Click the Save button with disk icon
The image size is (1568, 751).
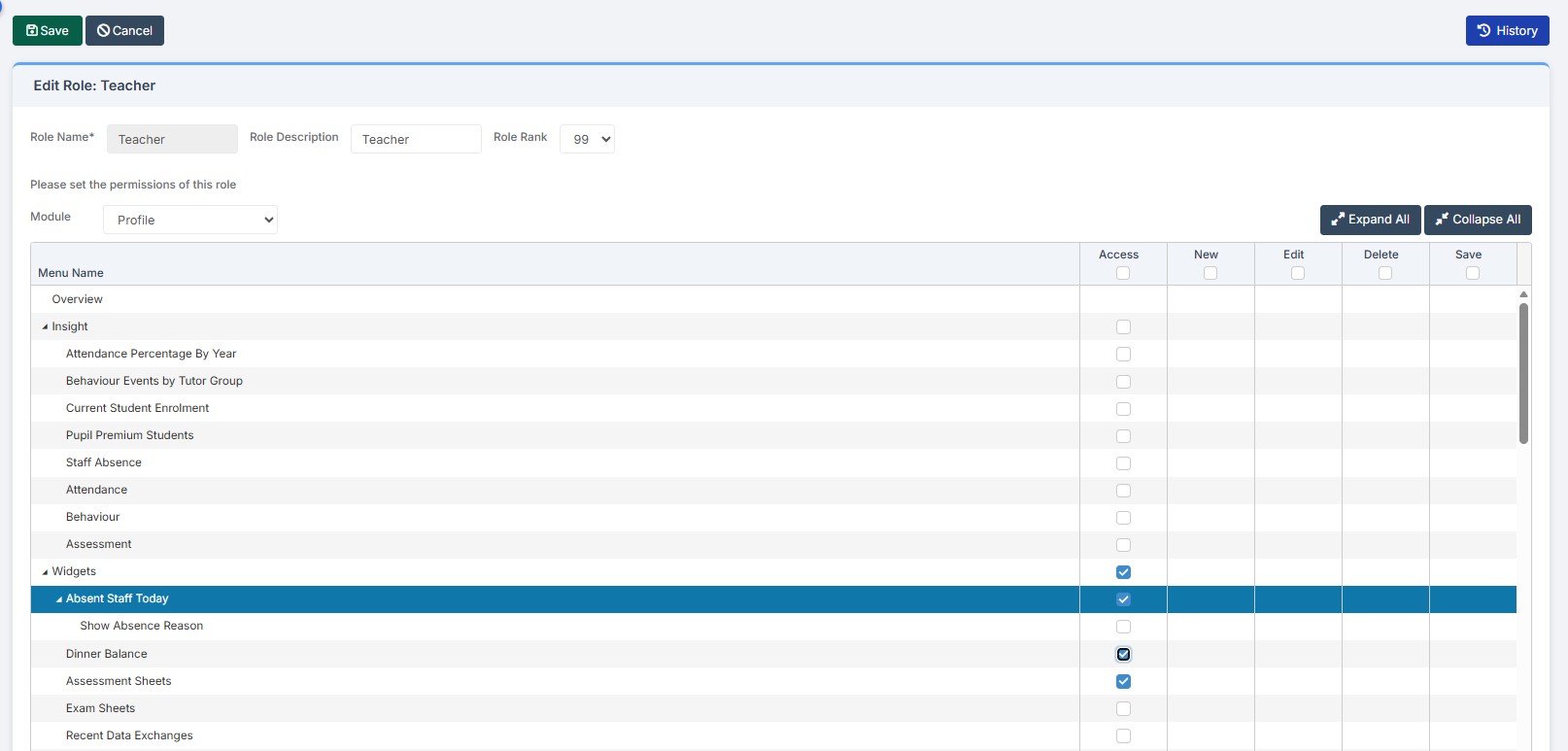[47, 30]
